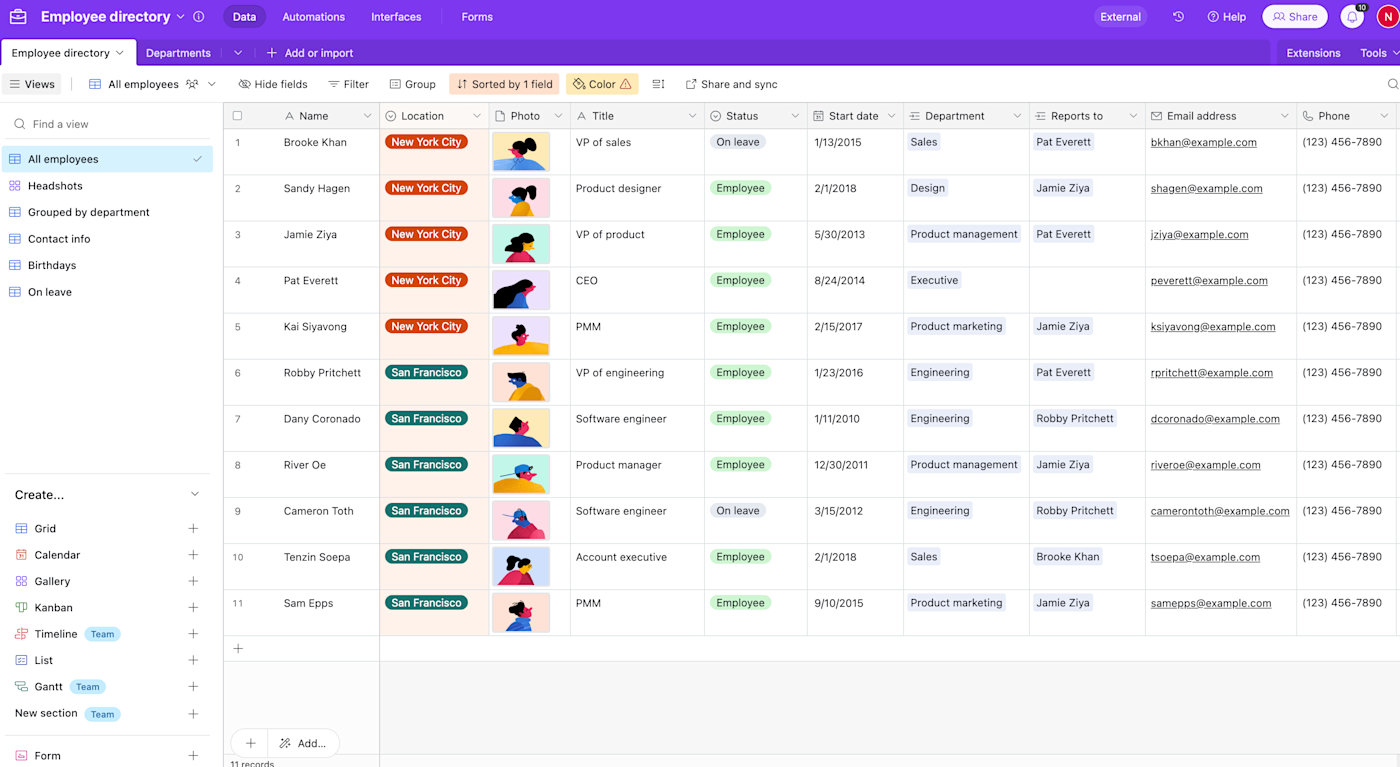
Task: Expand Status column dropdown arrow
Action: tap(795, 116)
